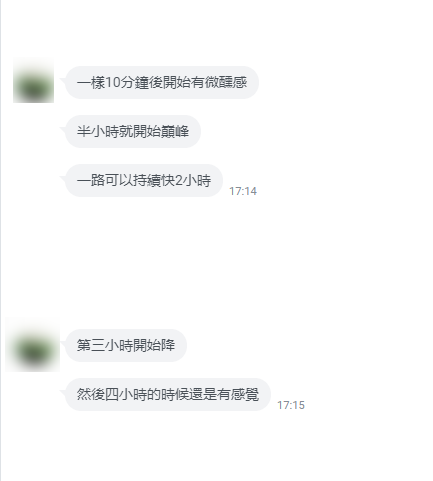The width and height of the screenshot is (433, 481).
Task: Click the 17:15 timestamp
Action: [x=291, y=405]
